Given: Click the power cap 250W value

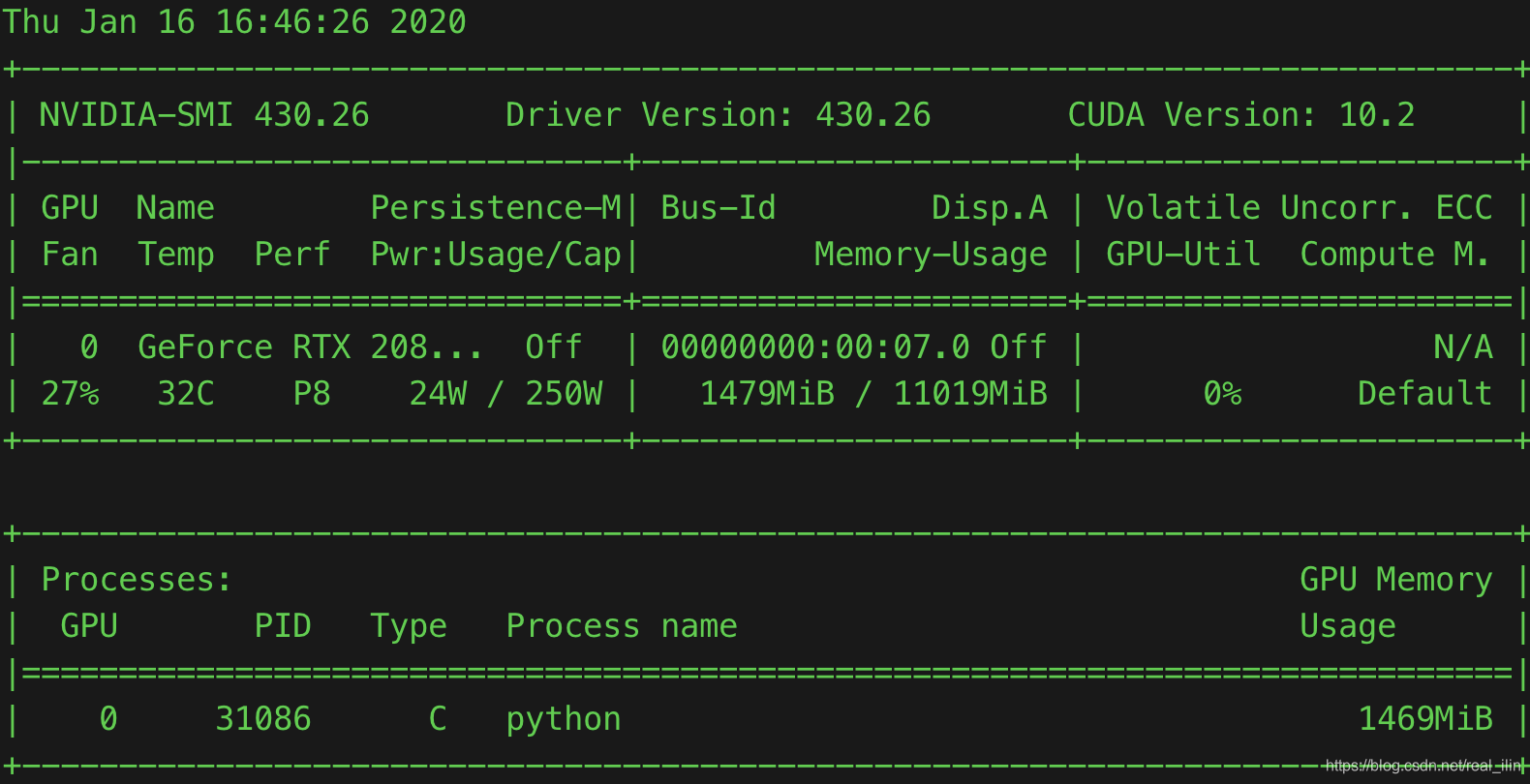Looking at the screenshot, I should click(x=564, y=393).
